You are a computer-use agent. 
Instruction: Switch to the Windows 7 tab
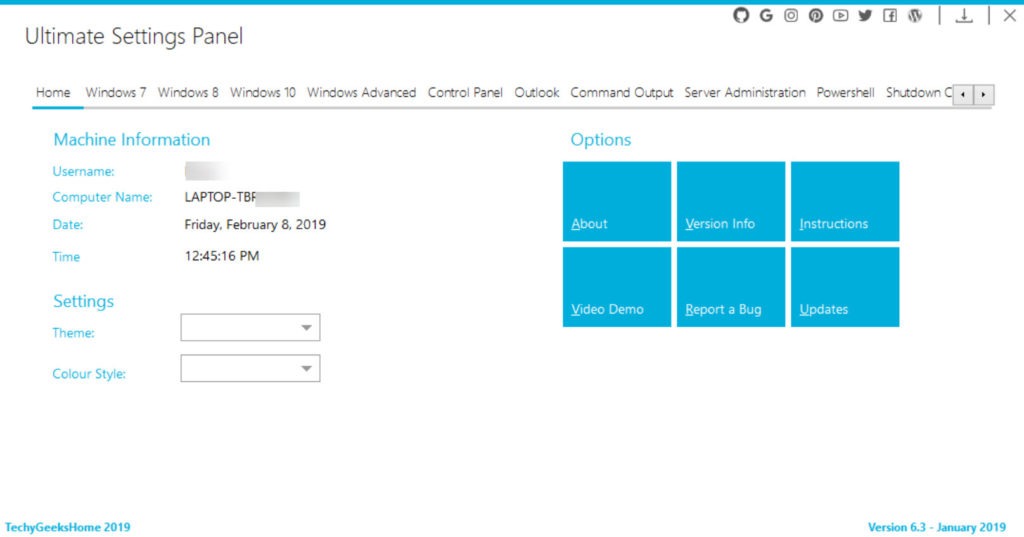[116, 93]
